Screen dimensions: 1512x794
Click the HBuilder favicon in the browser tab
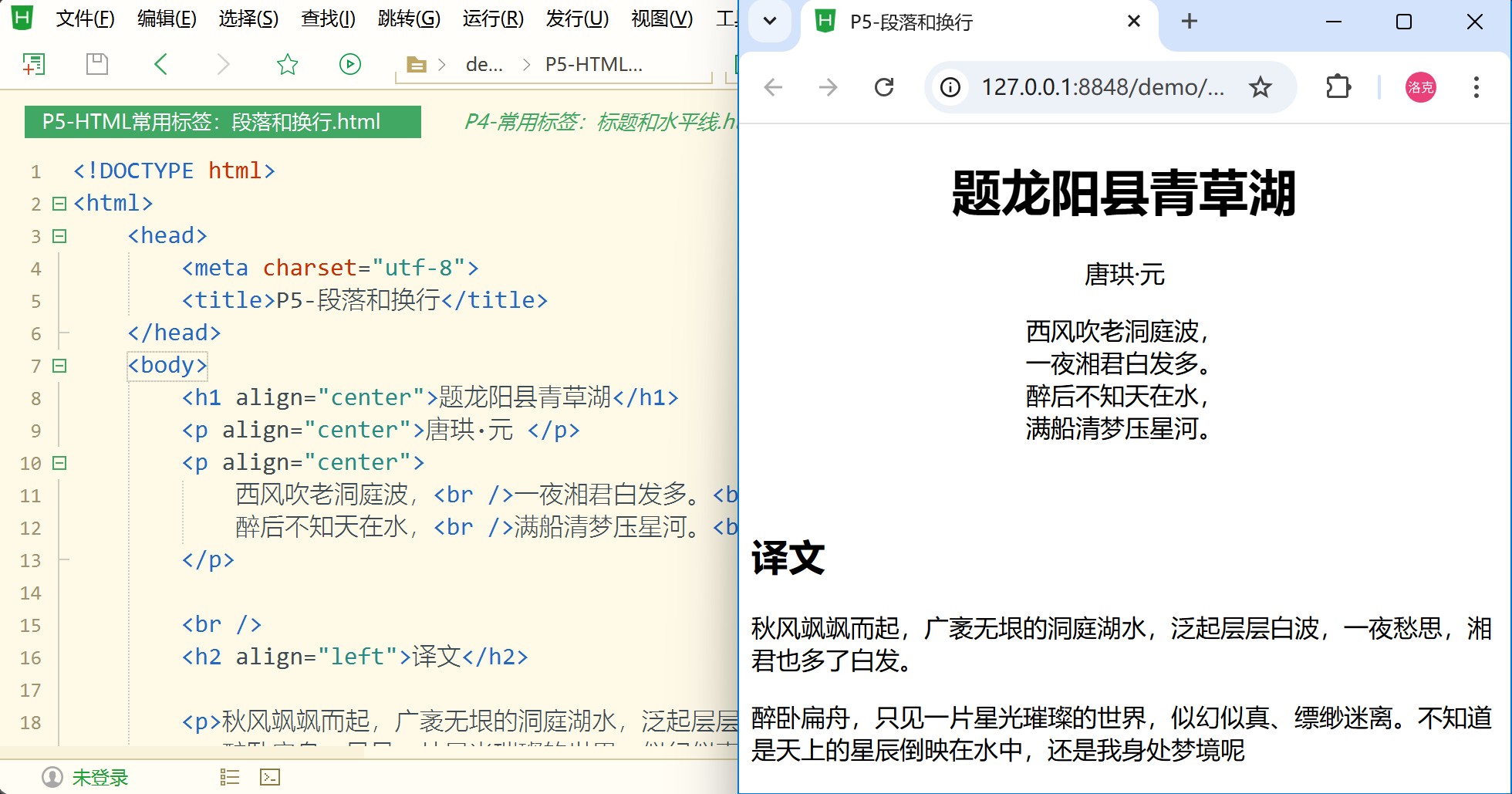[x=825, y=21]
